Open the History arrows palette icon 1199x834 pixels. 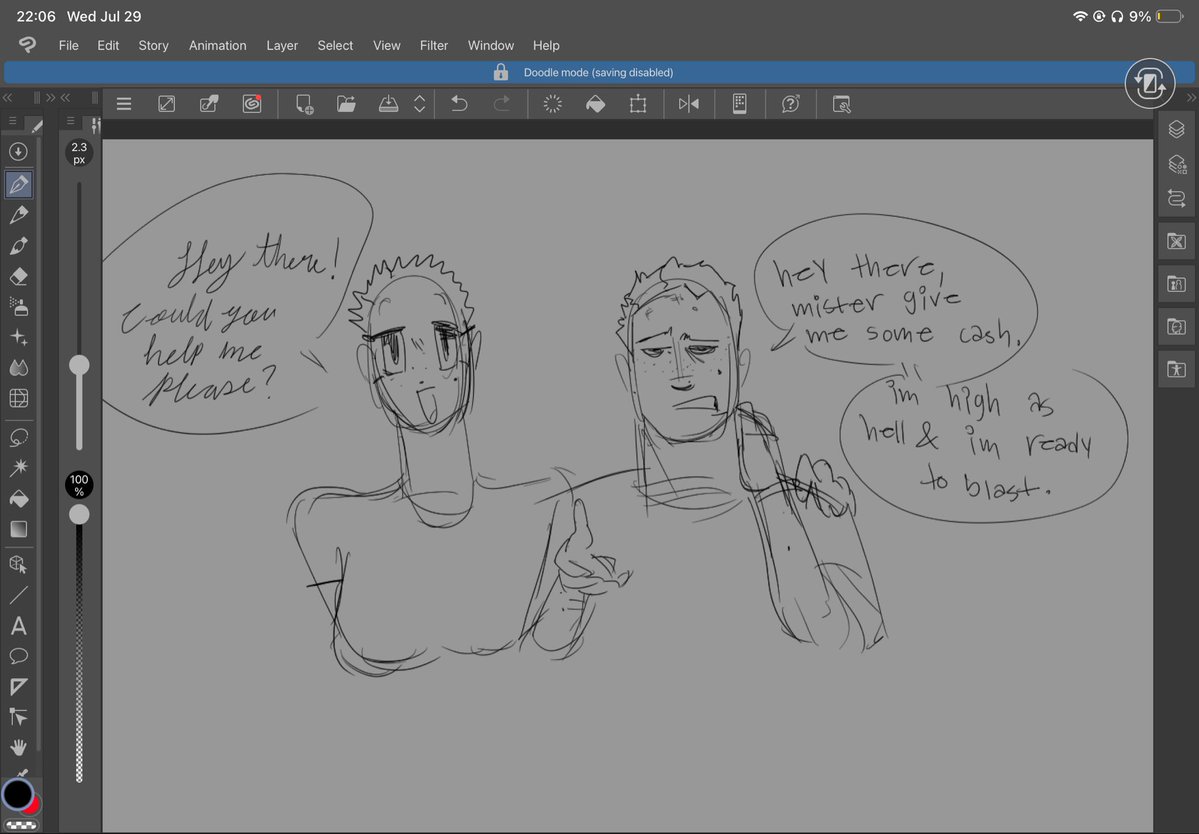click(x=1177, y=198)
